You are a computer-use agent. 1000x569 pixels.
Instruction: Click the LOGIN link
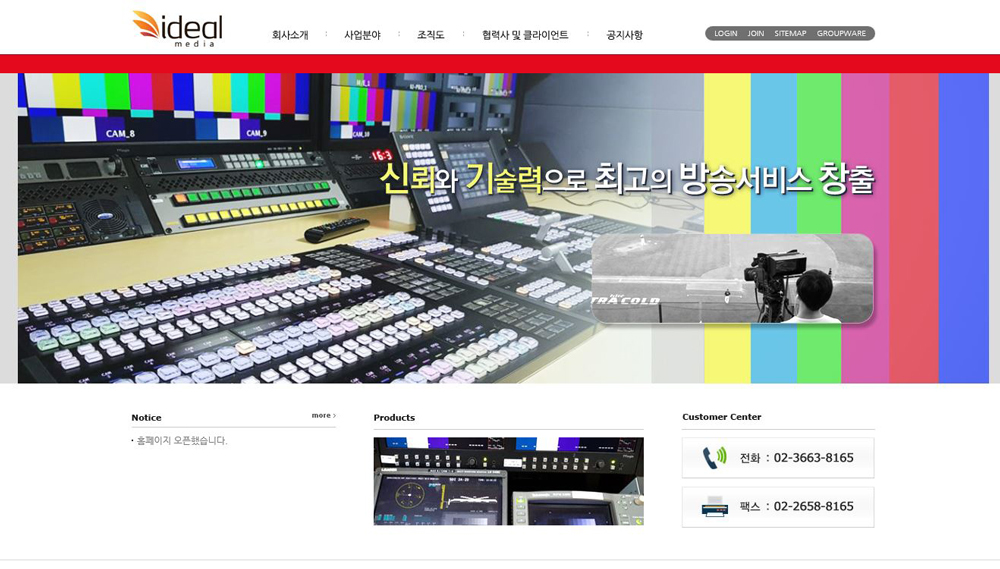(x=726, y=34)
